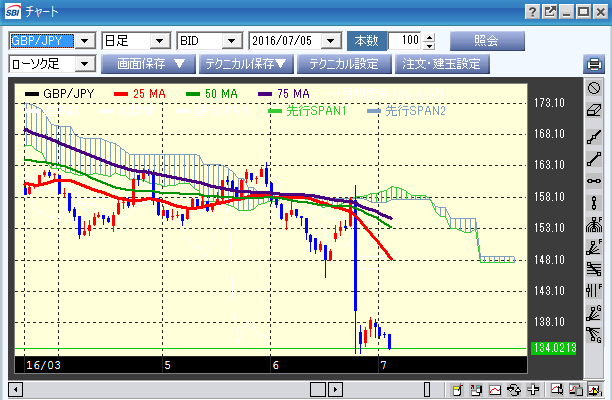The image size is (612, 400).
Task: Click the window layout icon in bottom toolbar
Action: point(476,389)
